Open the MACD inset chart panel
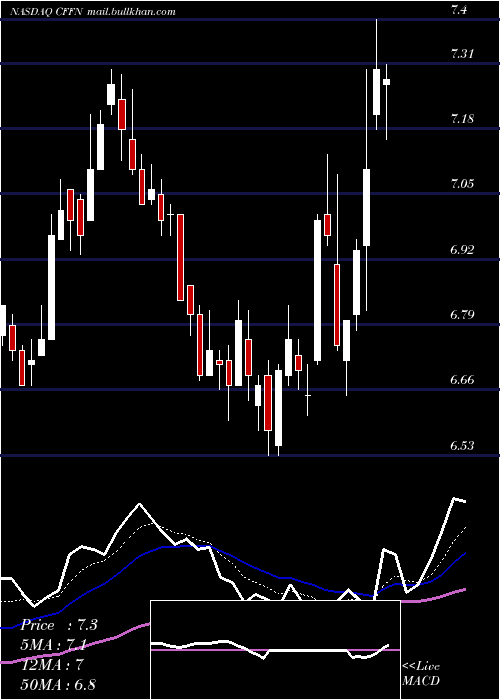 [x=275, y=650]
